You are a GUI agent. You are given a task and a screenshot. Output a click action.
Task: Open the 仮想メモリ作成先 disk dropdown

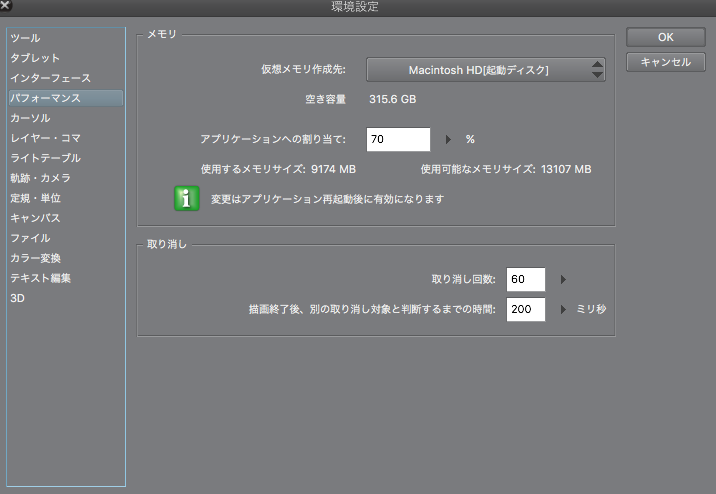(x=486, y=70)
